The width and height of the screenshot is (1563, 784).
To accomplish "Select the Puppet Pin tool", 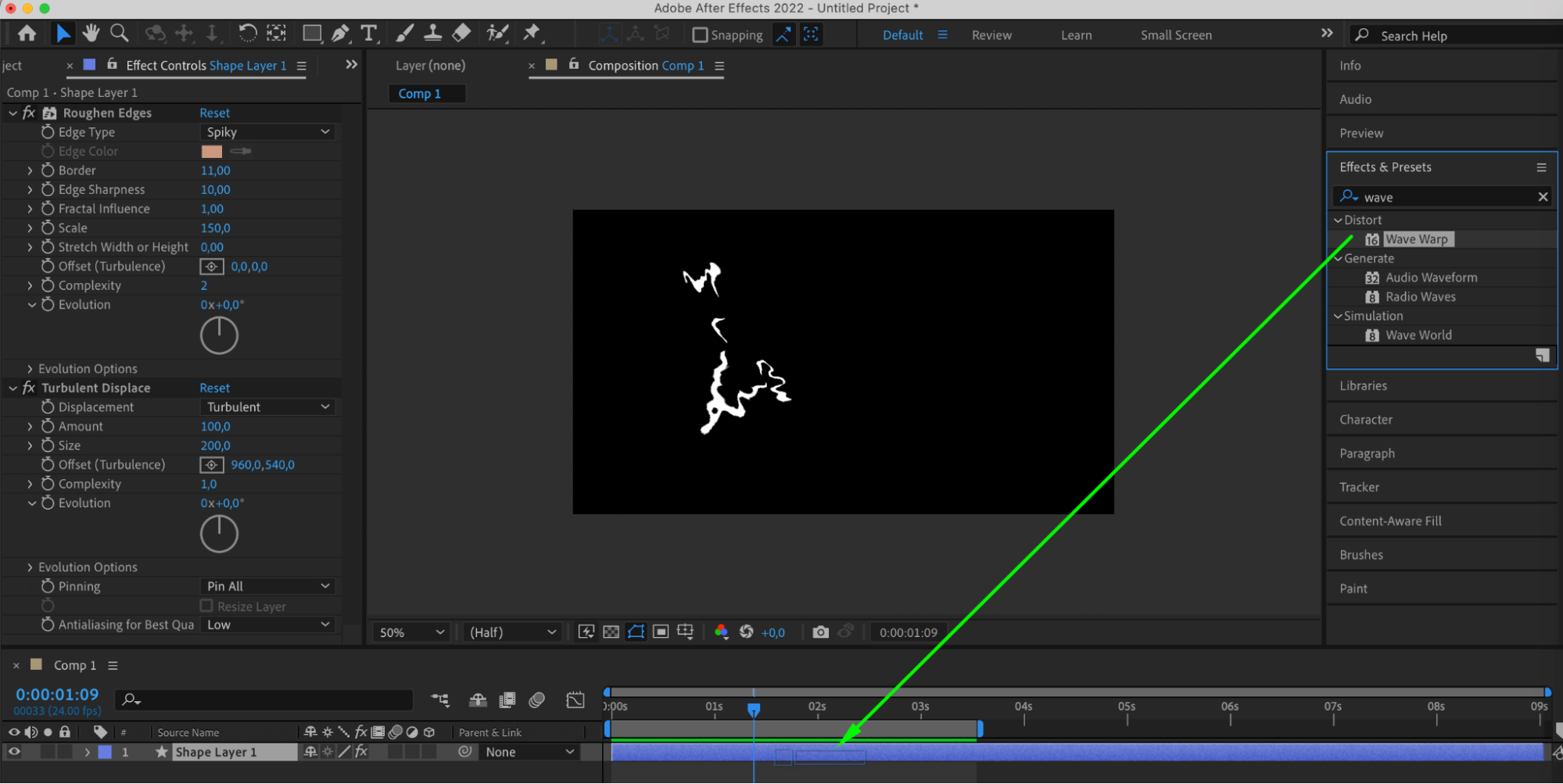I will [532, 33].
